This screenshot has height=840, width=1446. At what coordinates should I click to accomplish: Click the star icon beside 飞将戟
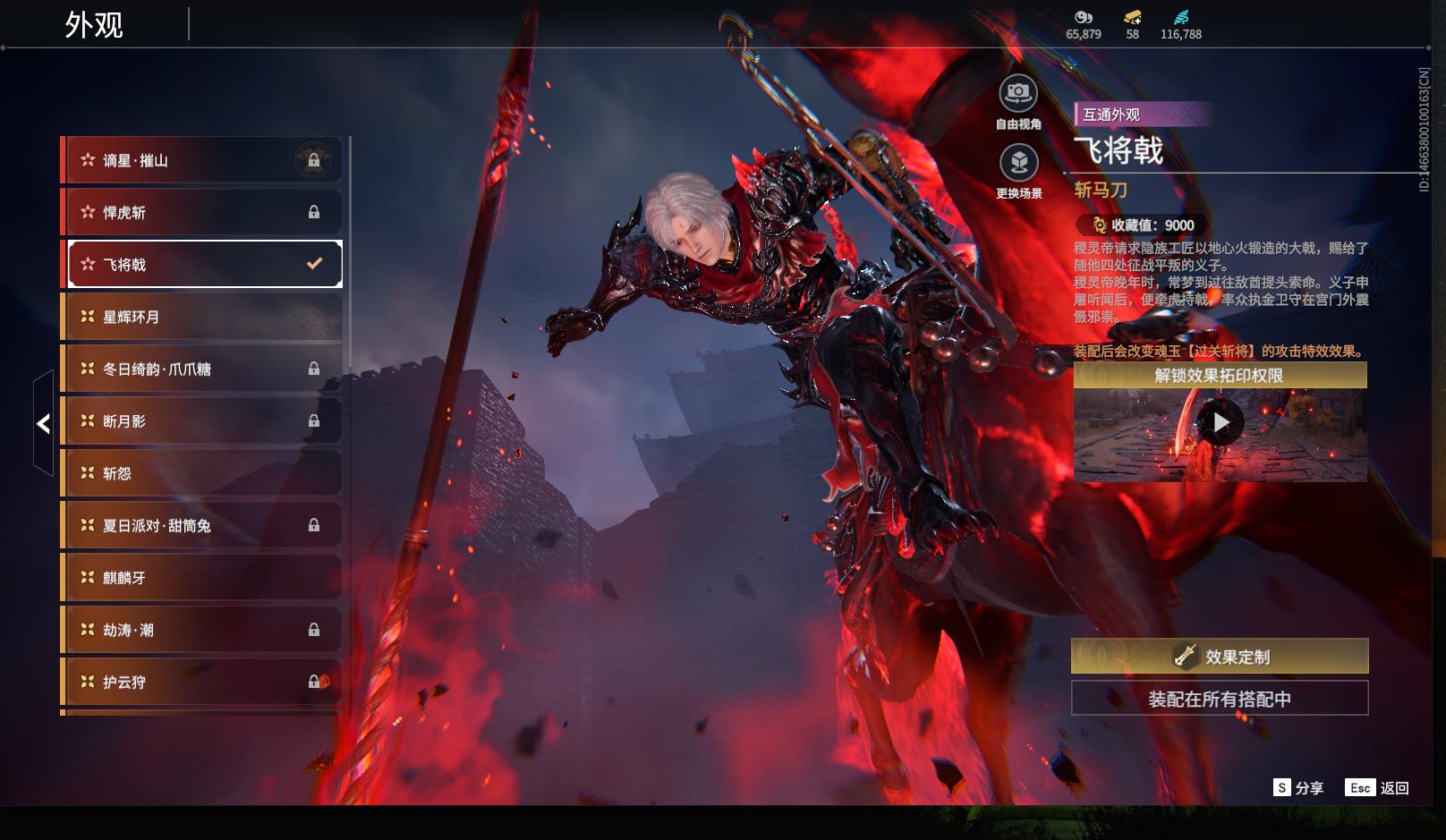coord(88,264)
